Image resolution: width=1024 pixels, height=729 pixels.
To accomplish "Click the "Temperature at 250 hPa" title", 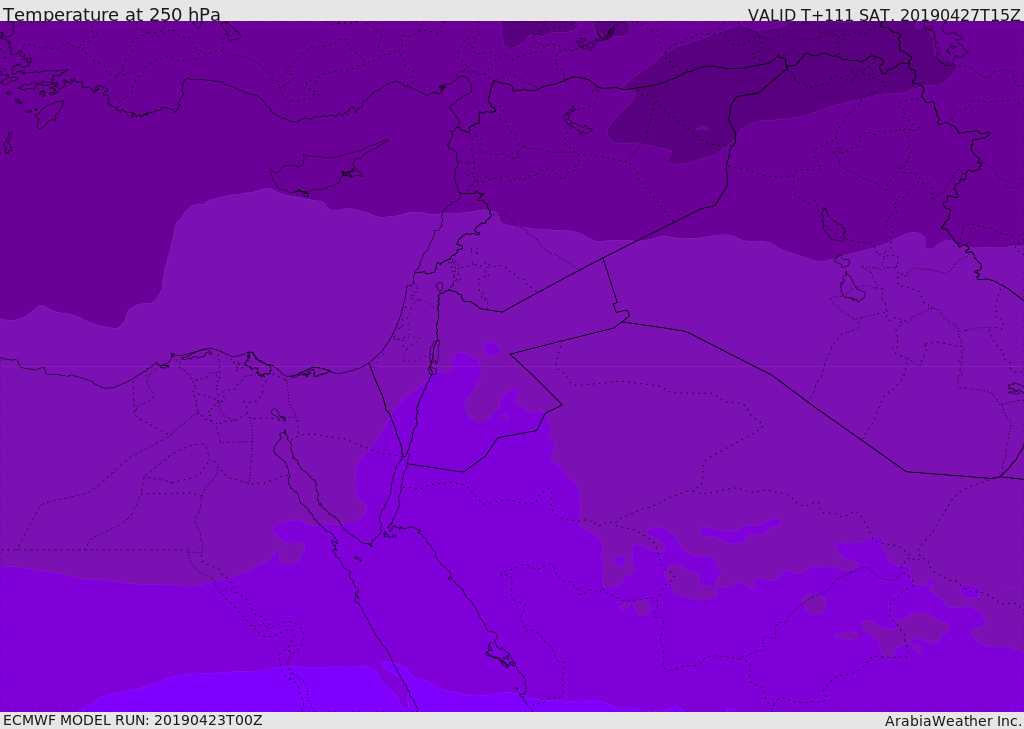I will [x=111, y=15].
